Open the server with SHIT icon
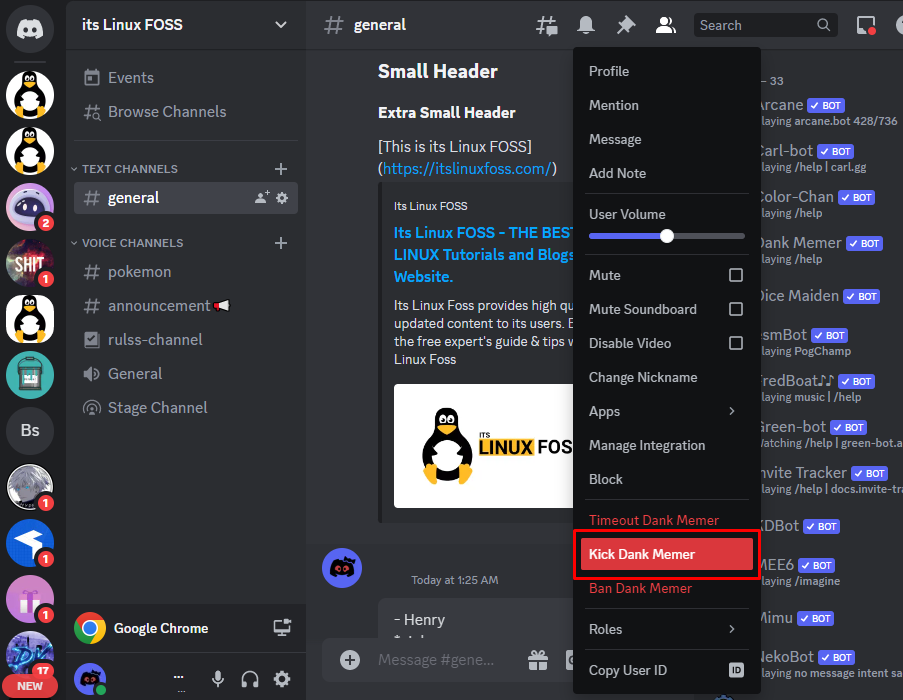Image resolution: width=903 pixels, height=700 pixels. tap(29, 263)
